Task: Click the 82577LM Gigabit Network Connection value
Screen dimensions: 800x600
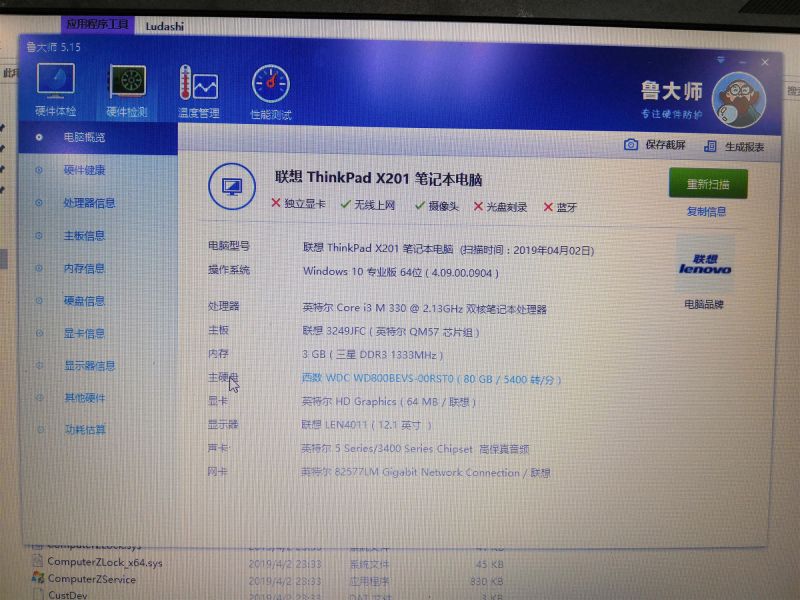Action: (x=426, y=472)
